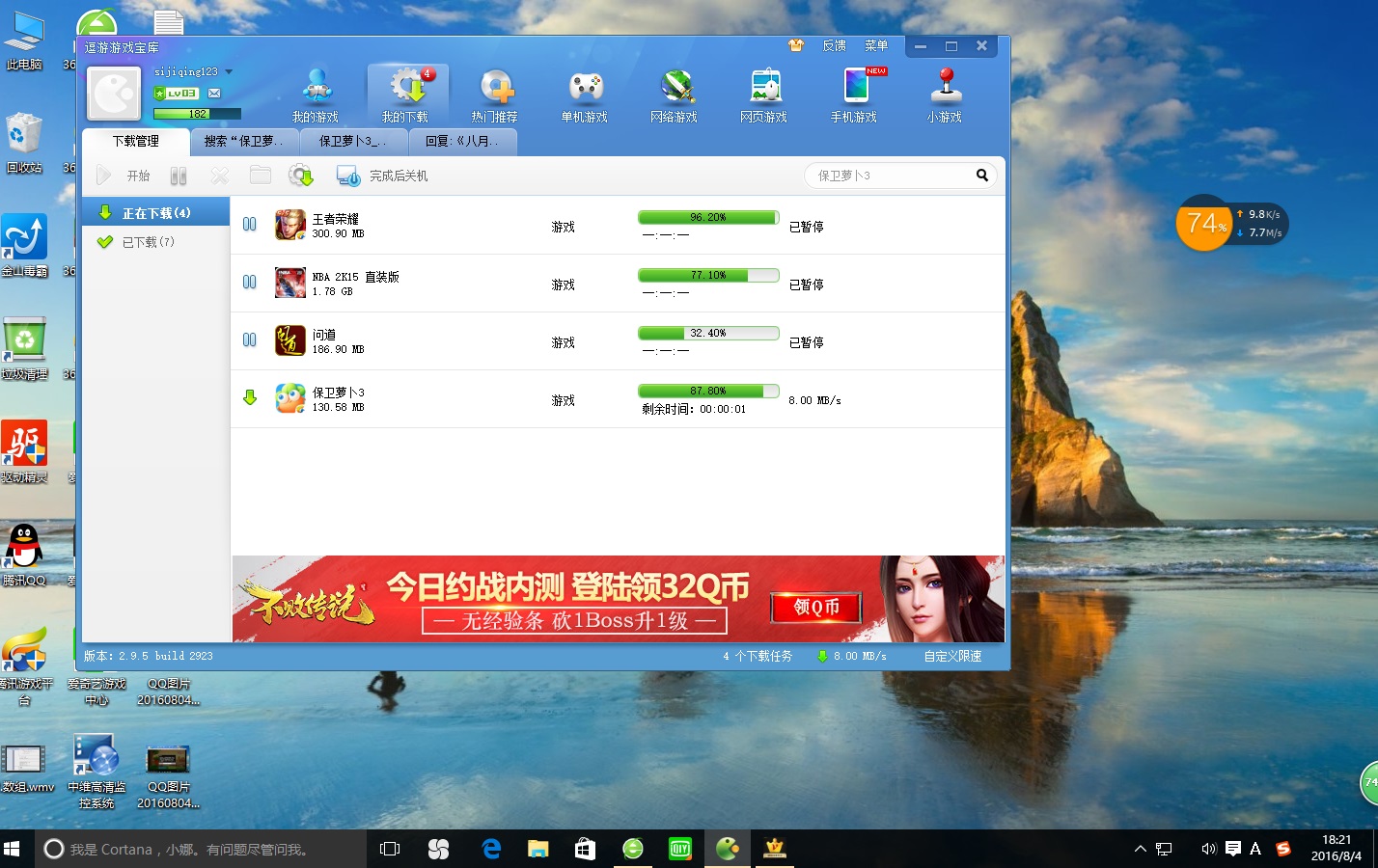Viewport: 1378px width, 868px height.
Task: Open the download folder toolbar icon
Action: point(260,175)
